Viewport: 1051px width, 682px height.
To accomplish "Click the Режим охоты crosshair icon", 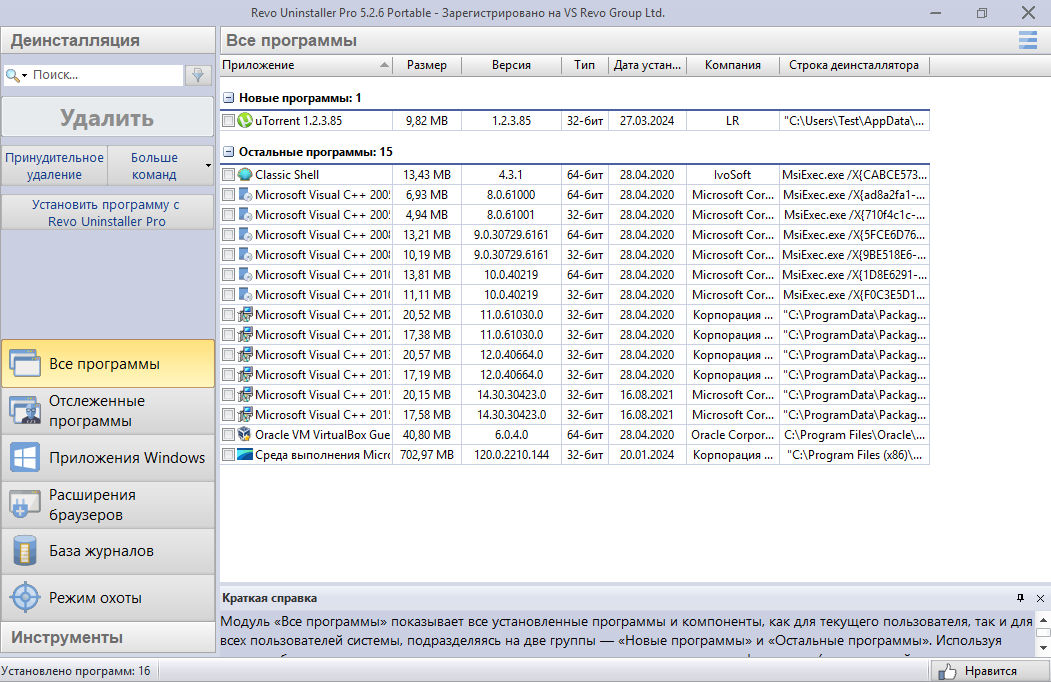I will click(x=25, y=598).
